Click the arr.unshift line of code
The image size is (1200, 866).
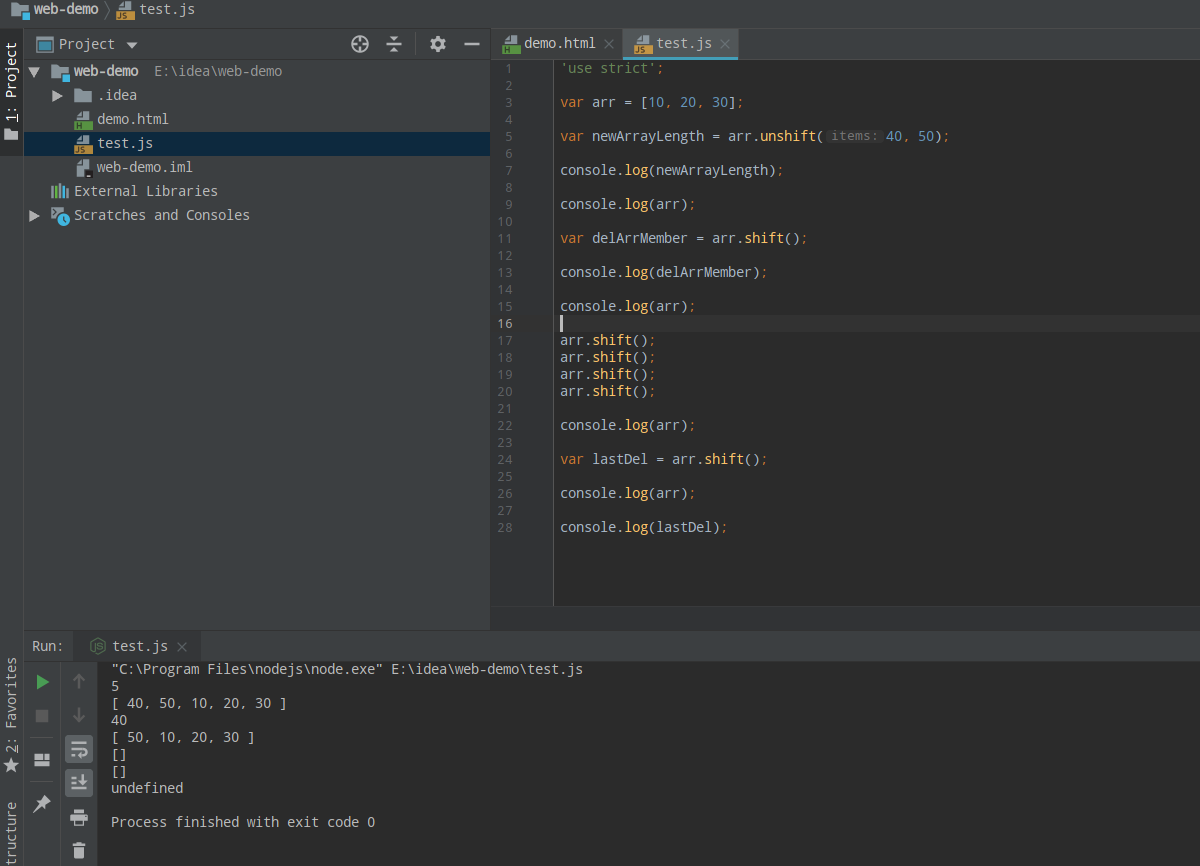pos(754,136)
